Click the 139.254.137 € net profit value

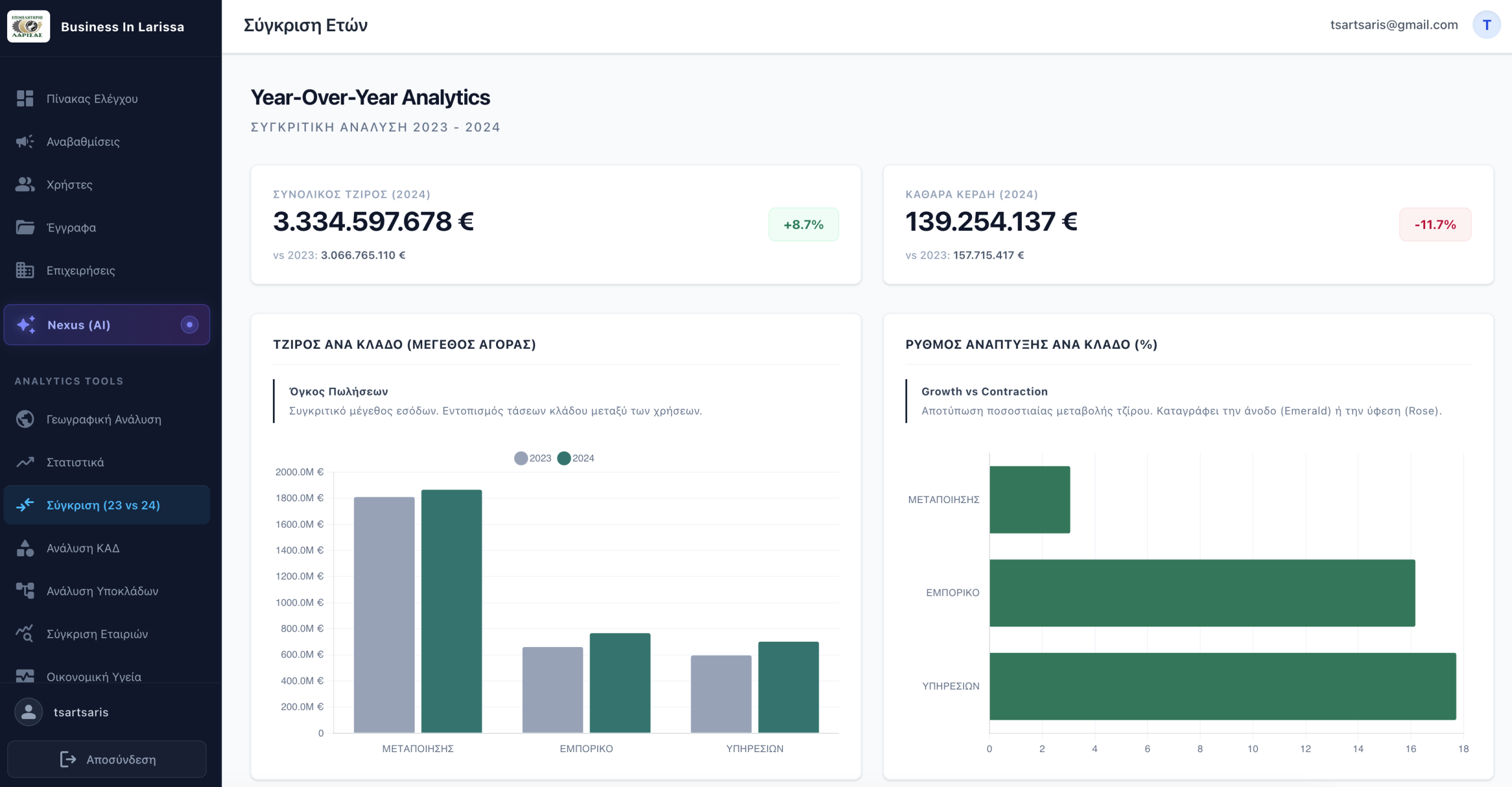coord(992,222)
